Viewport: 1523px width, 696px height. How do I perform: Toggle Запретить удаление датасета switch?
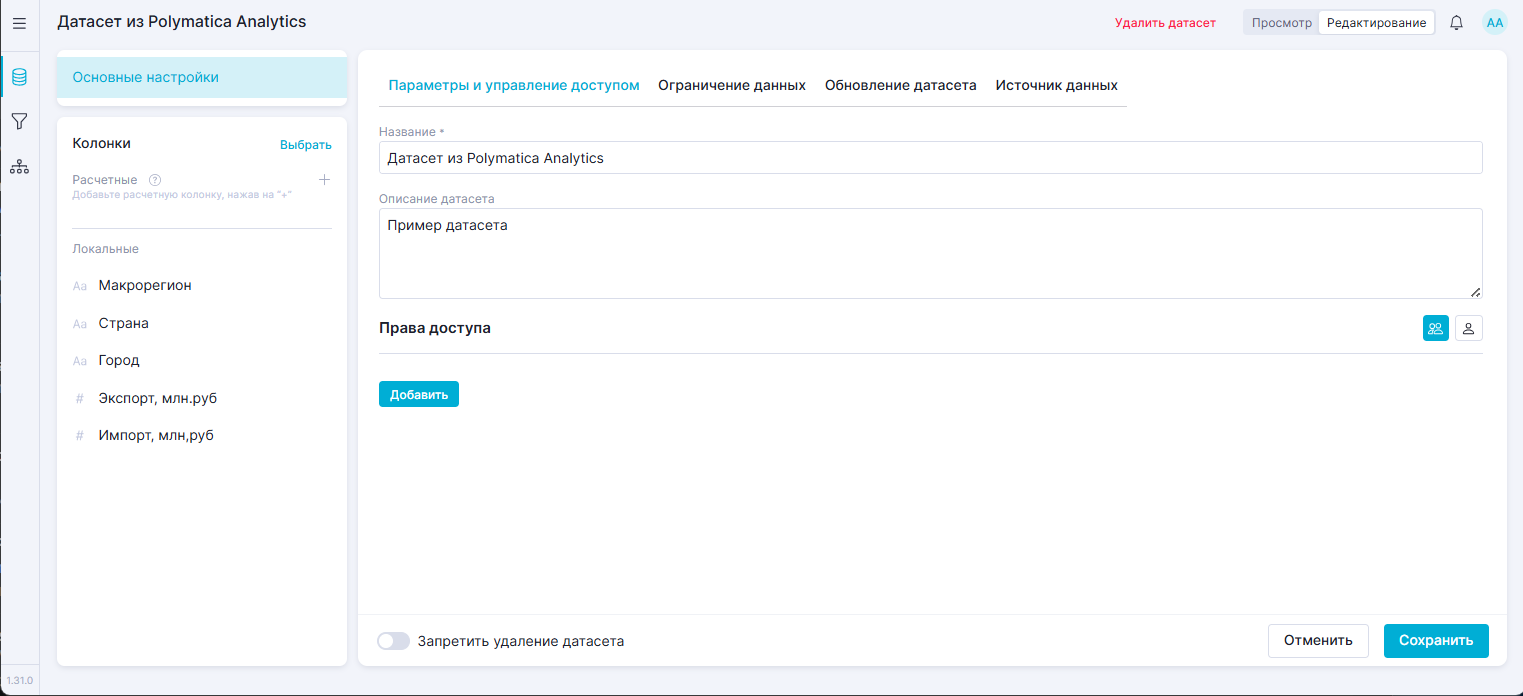click(x=393, y=641)
